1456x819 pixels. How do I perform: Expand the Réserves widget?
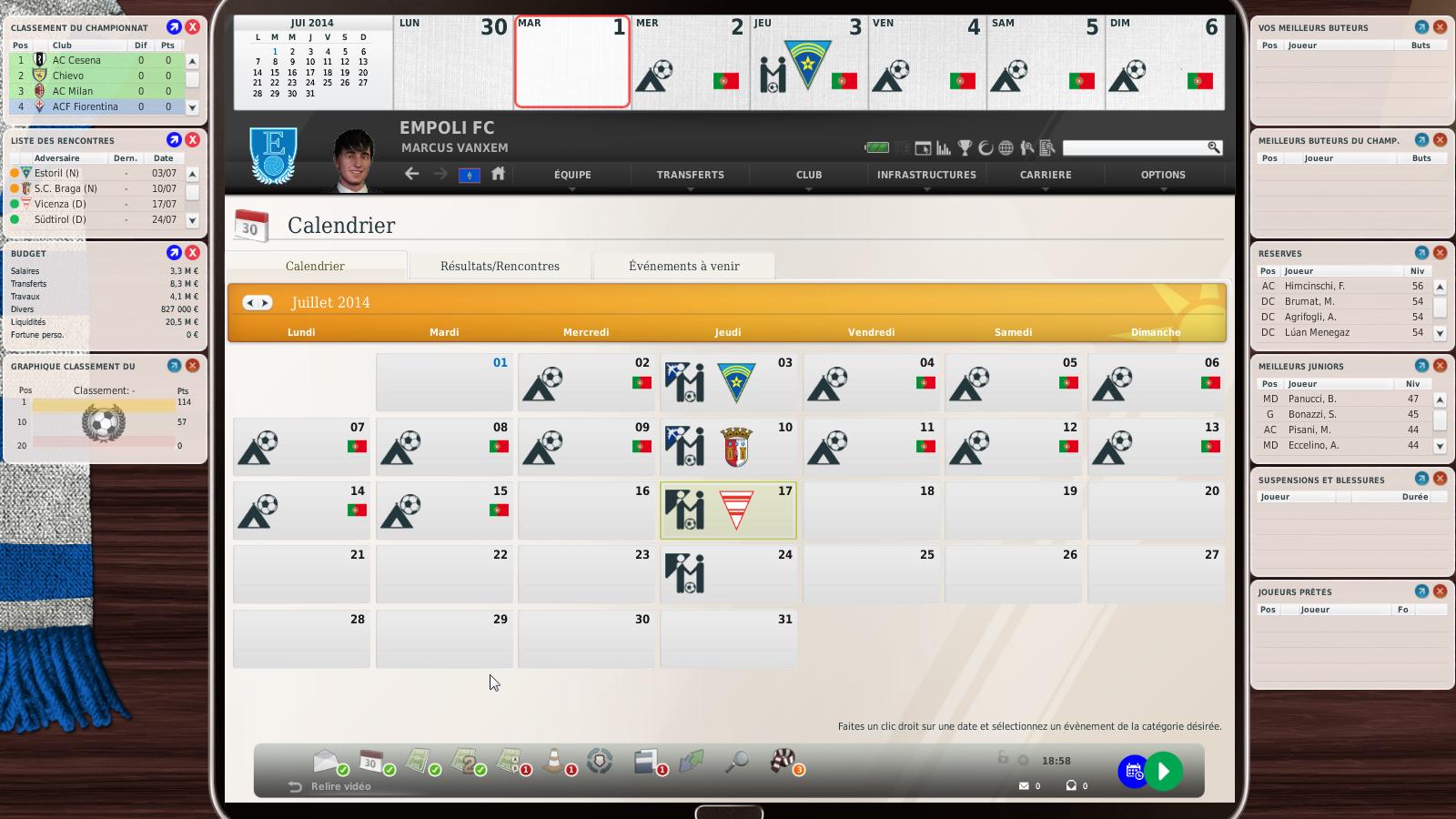tap(1421, 253)
